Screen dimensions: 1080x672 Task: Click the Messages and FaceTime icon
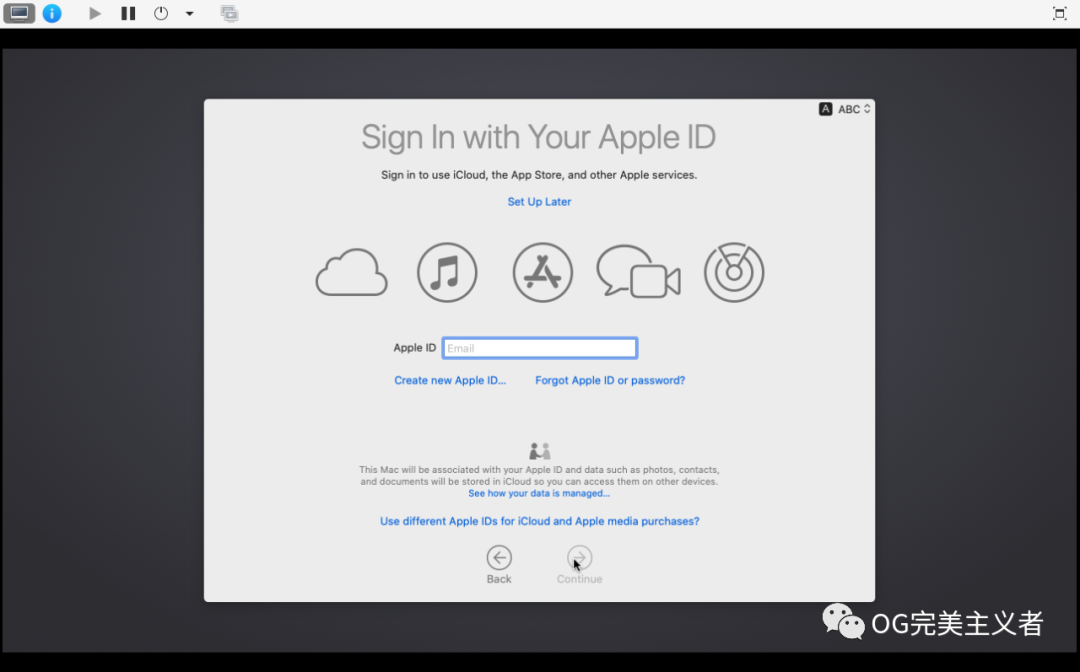point(638,272)
